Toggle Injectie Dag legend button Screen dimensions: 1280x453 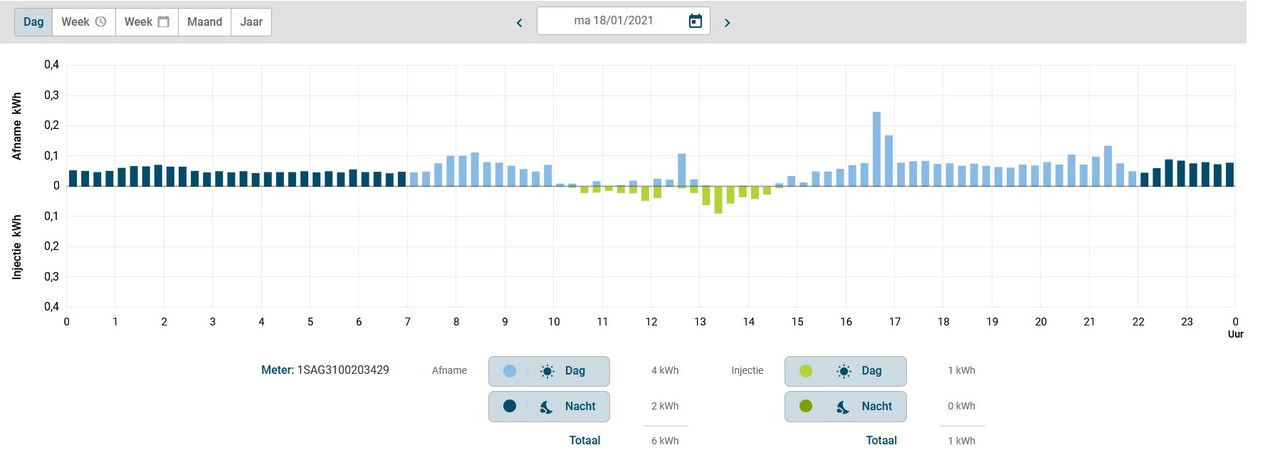[x=845, y=371]
